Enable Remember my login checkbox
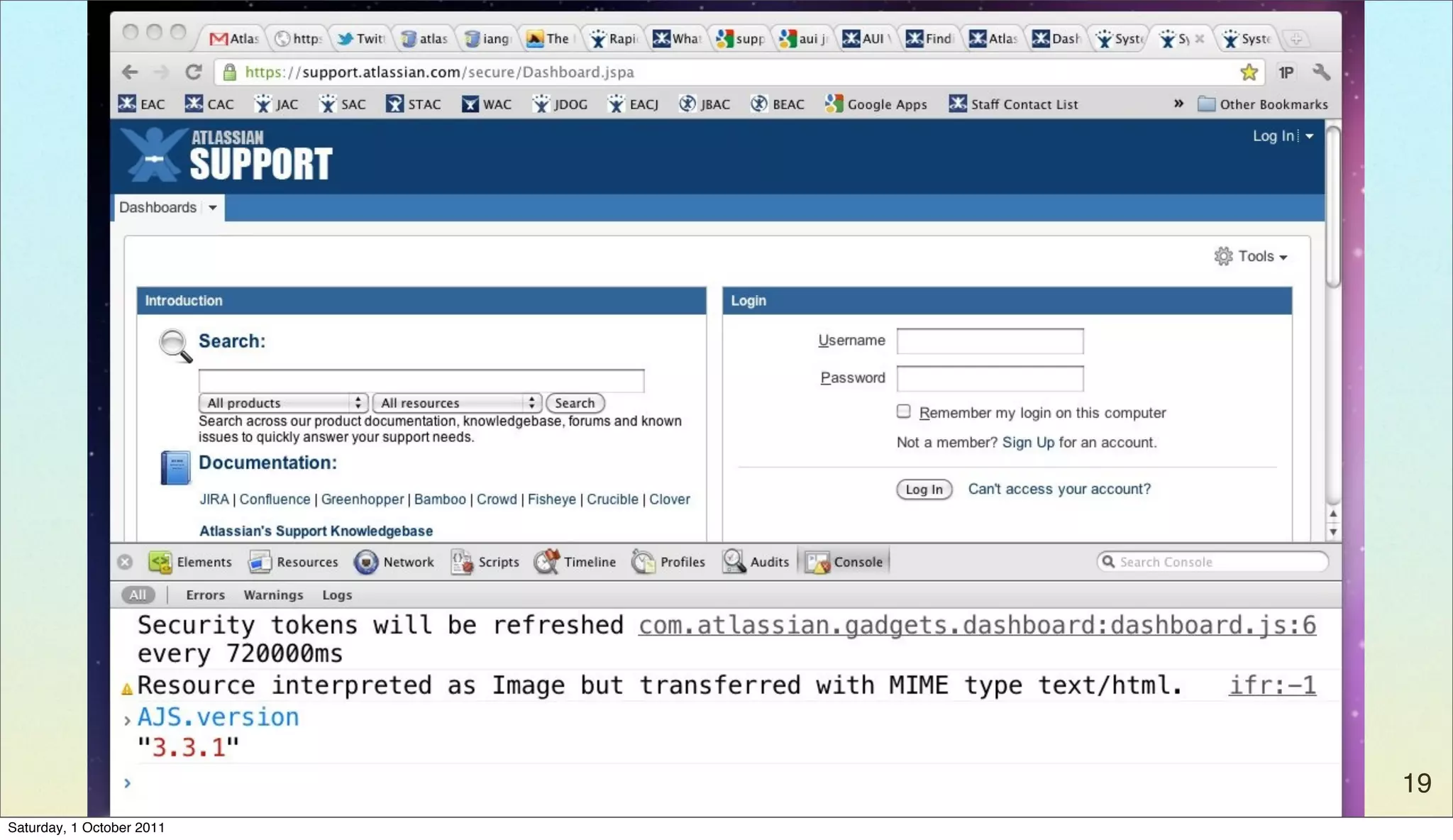 pyautogui.click(x=903, y=411)
